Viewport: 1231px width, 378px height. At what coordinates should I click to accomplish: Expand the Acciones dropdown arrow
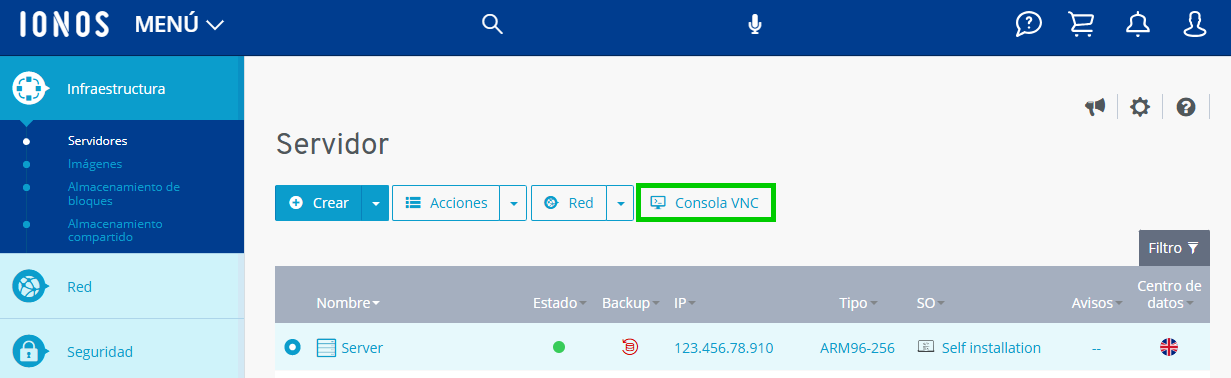(513, 203)
